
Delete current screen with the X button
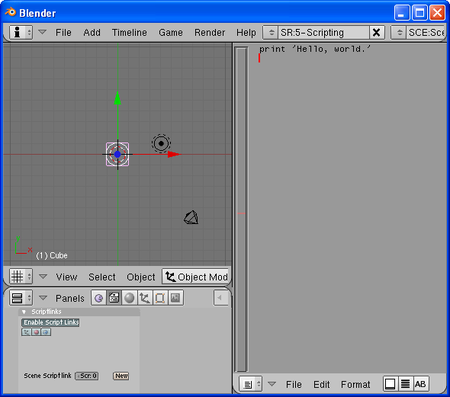(x=376, y=32)
